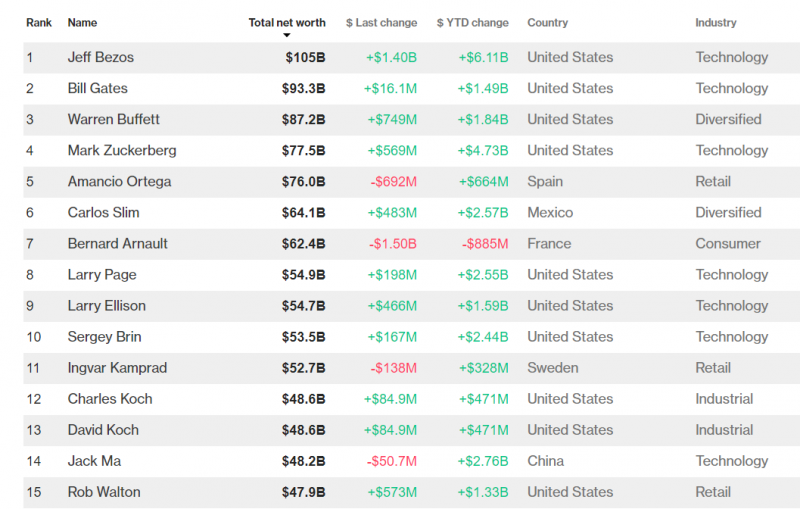Click the Country column header
Viewport: 800px width, 509px height.
coord(547,22)
